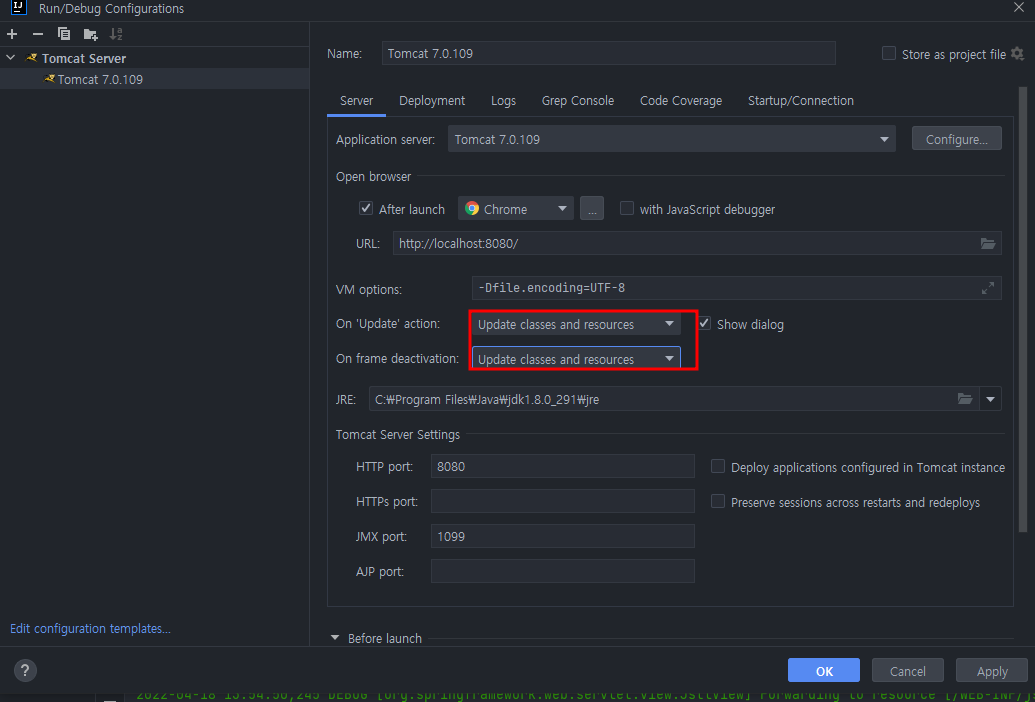Collapse the Before launch section
This screenshot has height=702, width=1035.
pos(335,638)
